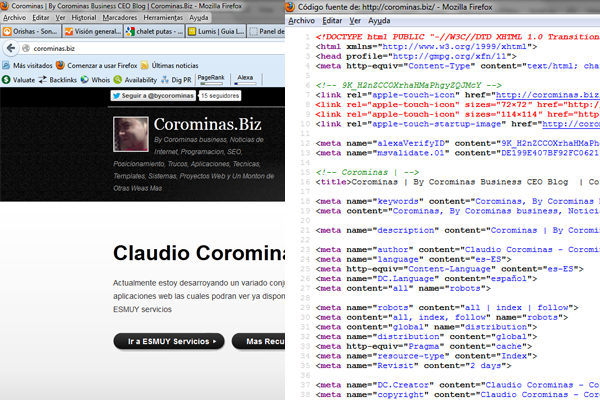Open Últimas noticias feed bookmark
Viewport: 600px width, 400px height.
pyautogui.click(x=170, y=65)
